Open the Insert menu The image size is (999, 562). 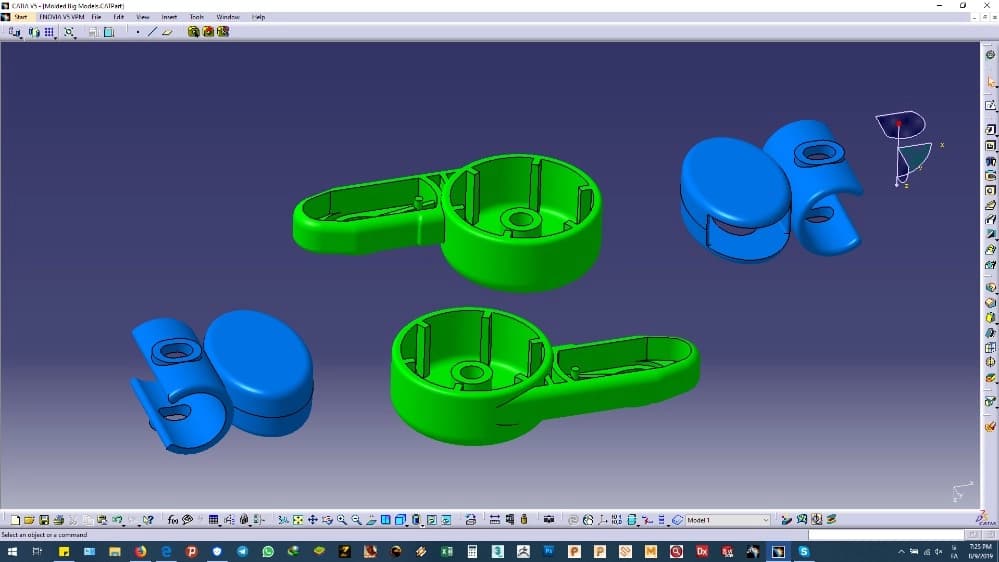[x=169, y=17]
